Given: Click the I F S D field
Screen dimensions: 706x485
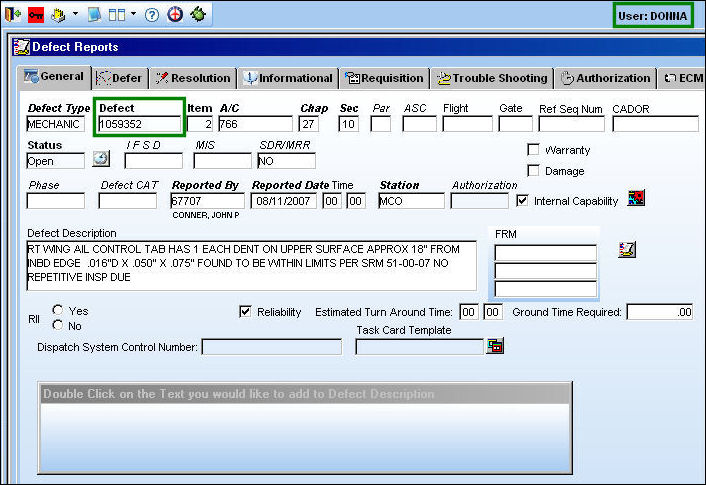Looking at the screenshot, I should tap(154, 161).
